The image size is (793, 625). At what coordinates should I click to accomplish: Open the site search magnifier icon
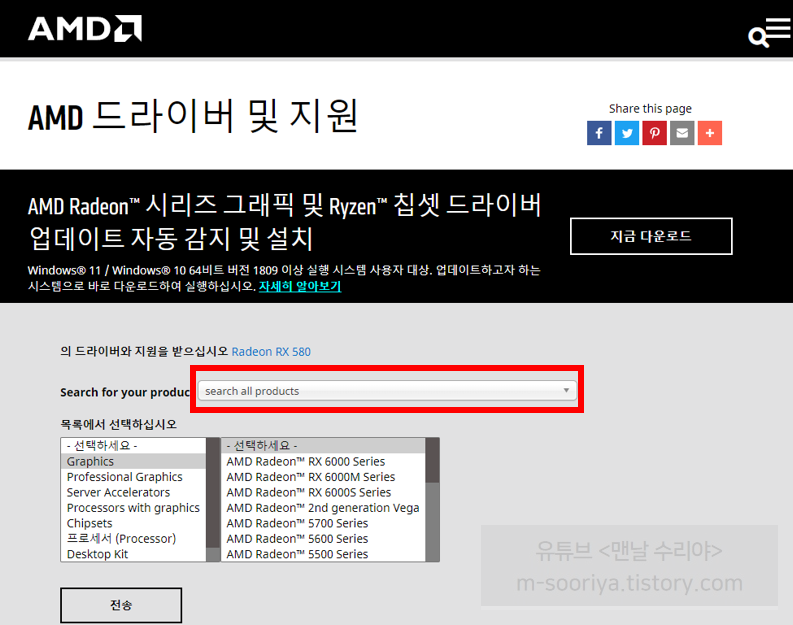[x=758, y=37]
